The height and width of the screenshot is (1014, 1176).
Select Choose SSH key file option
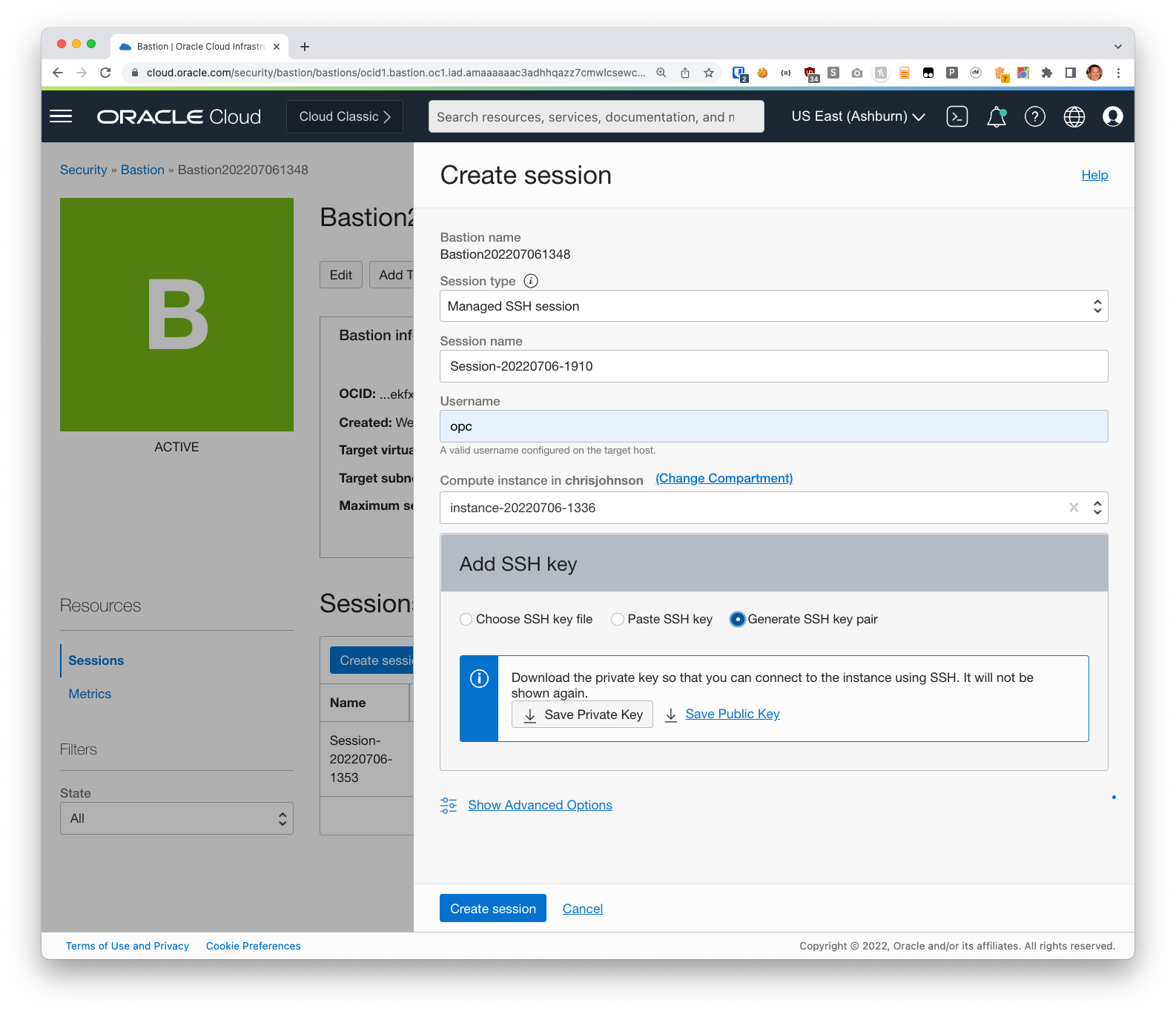[466, 620]
